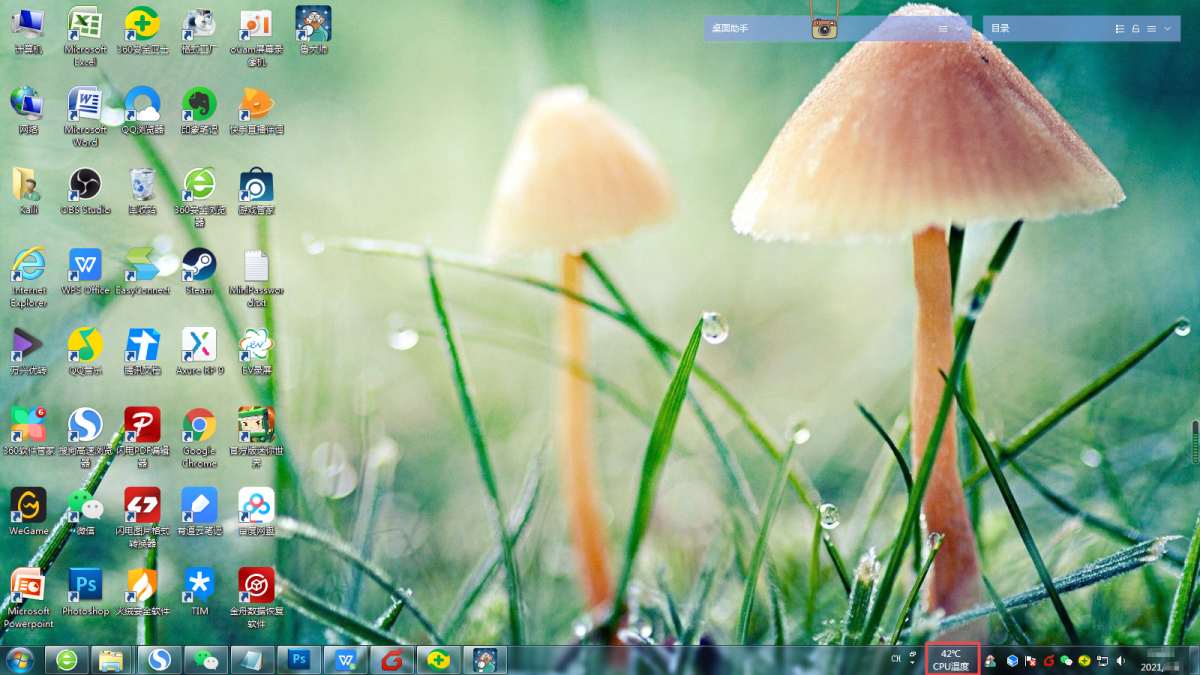This screenshot has height=675, width=1200.
Task: Select the Photoshop desktop shortcut
Action: pos(85,592)
